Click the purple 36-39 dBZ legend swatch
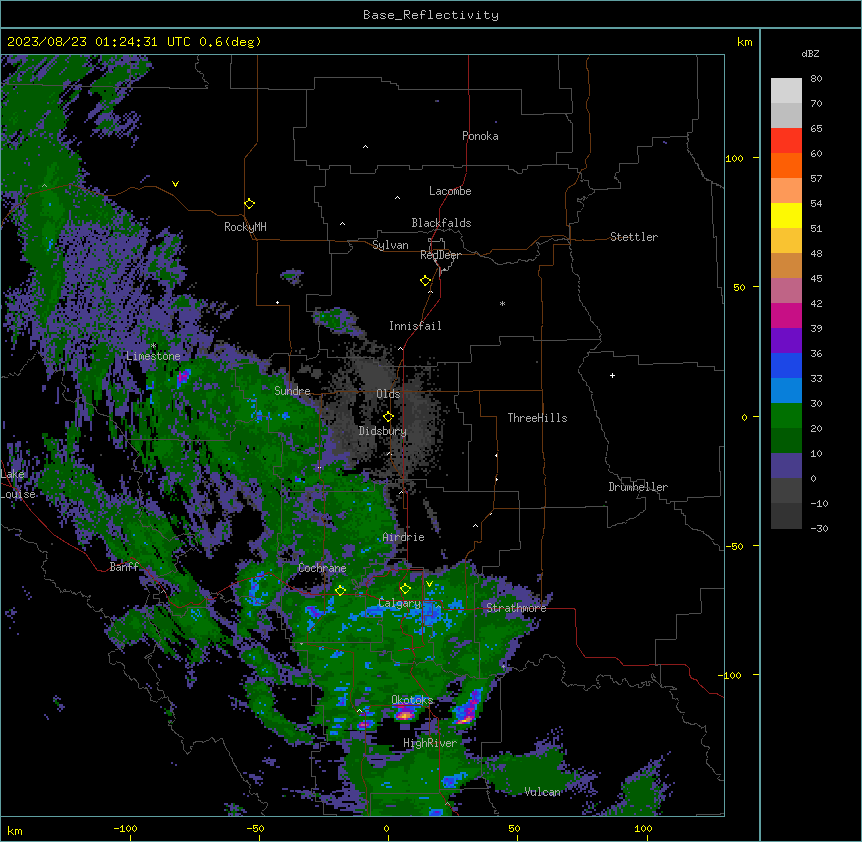Screen dimensions: 862x842 pyautogui.click(x=786, y=341)
